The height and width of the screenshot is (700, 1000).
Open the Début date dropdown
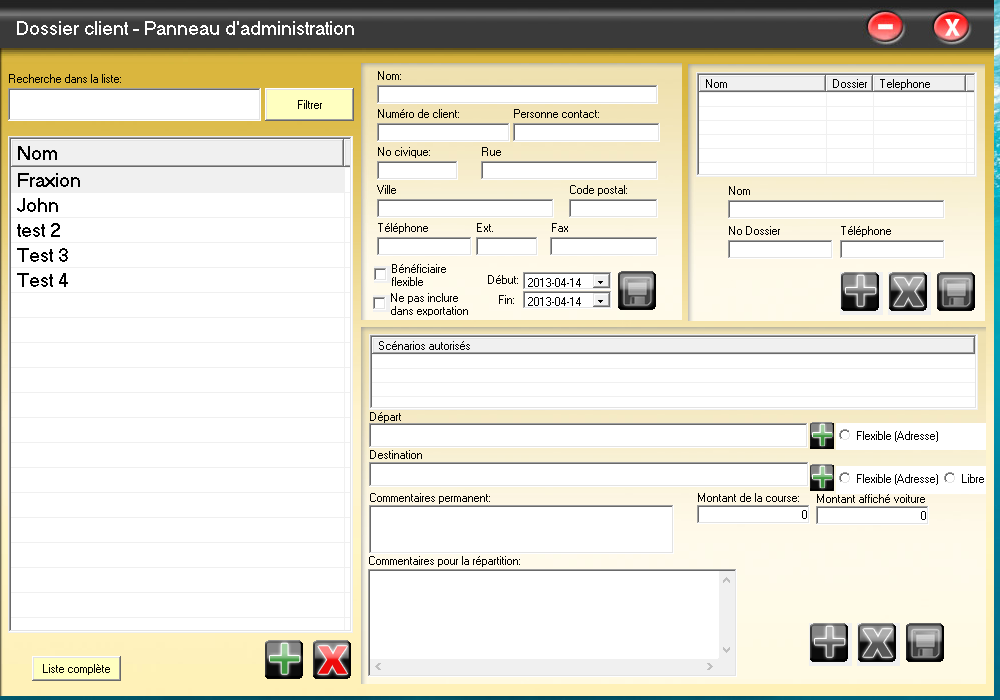point(601,281)
